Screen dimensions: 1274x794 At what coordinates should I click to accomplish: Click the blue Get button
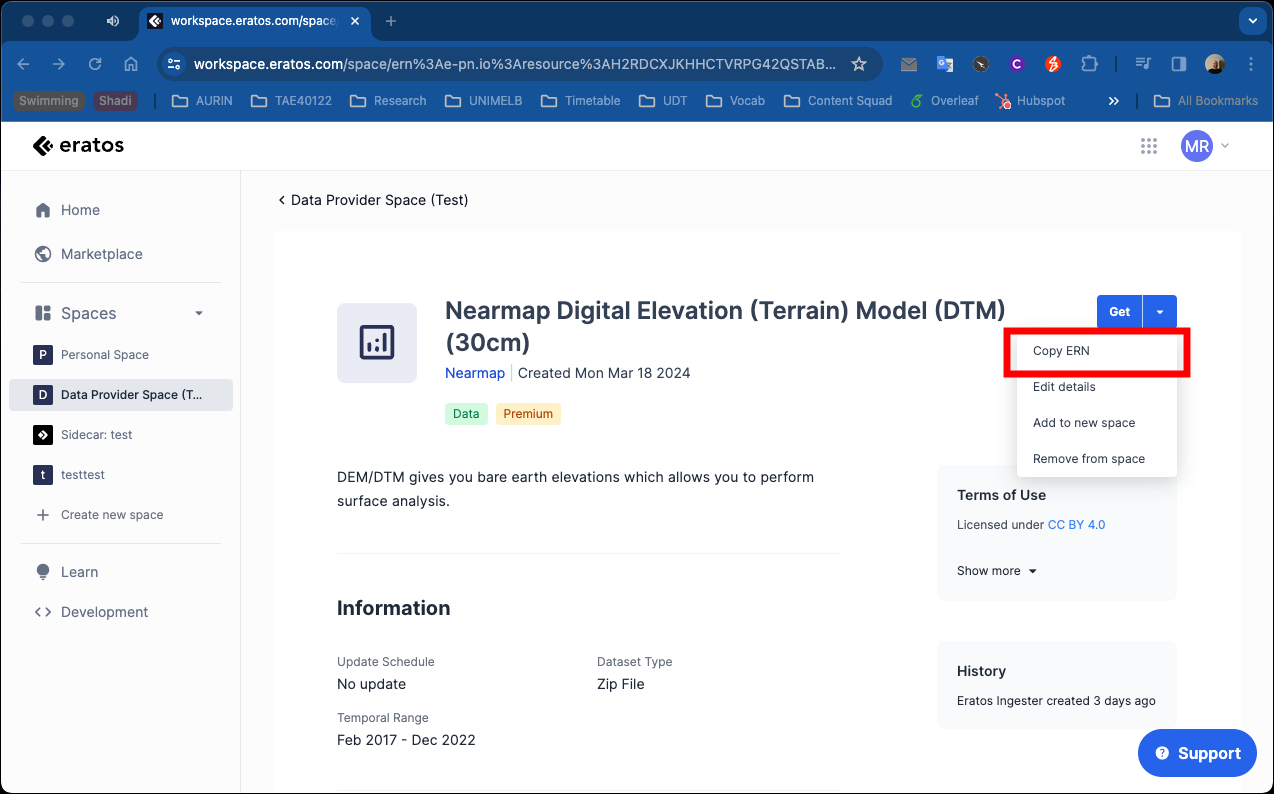pyautogui.click(x=1119, y=312)
